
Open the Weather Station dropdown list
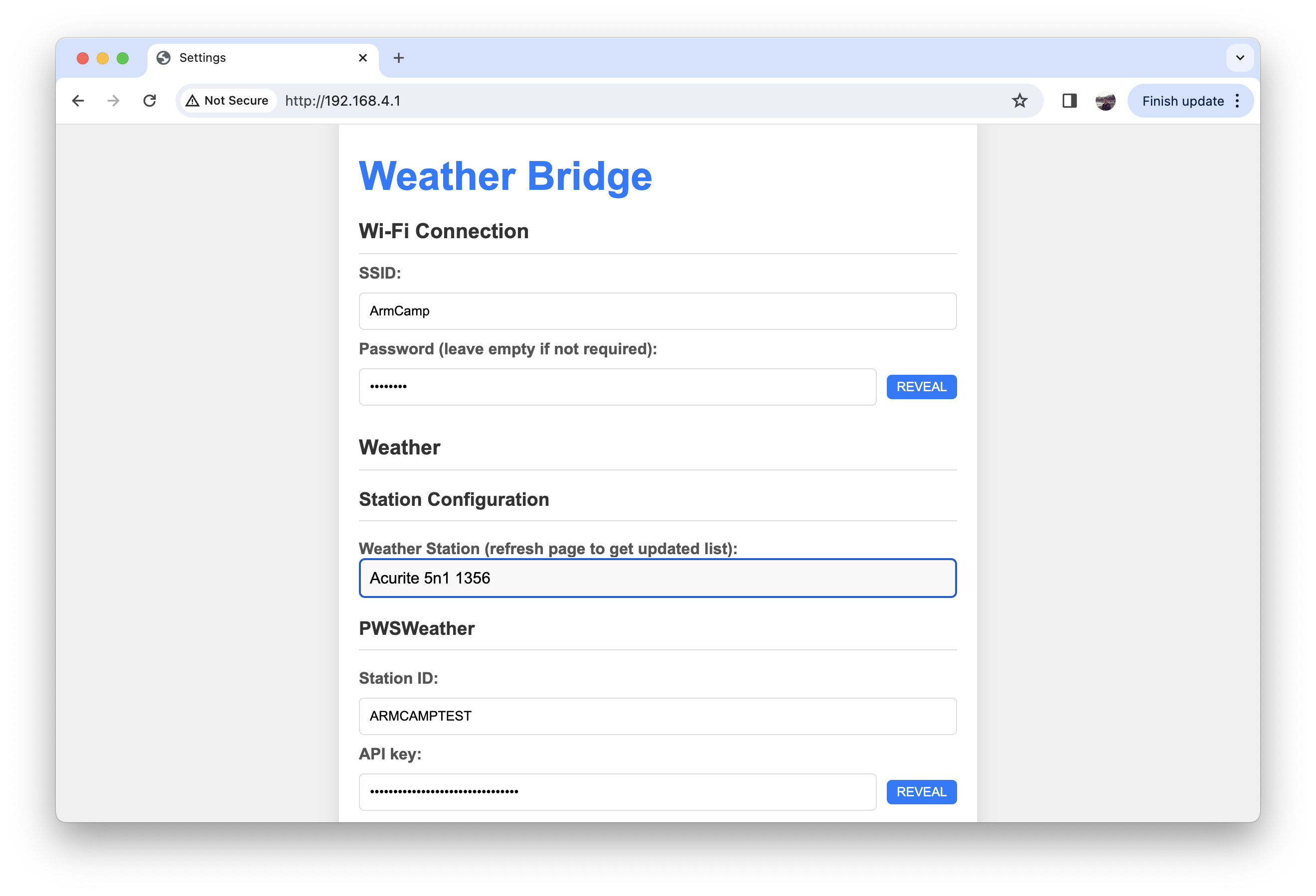658,578
